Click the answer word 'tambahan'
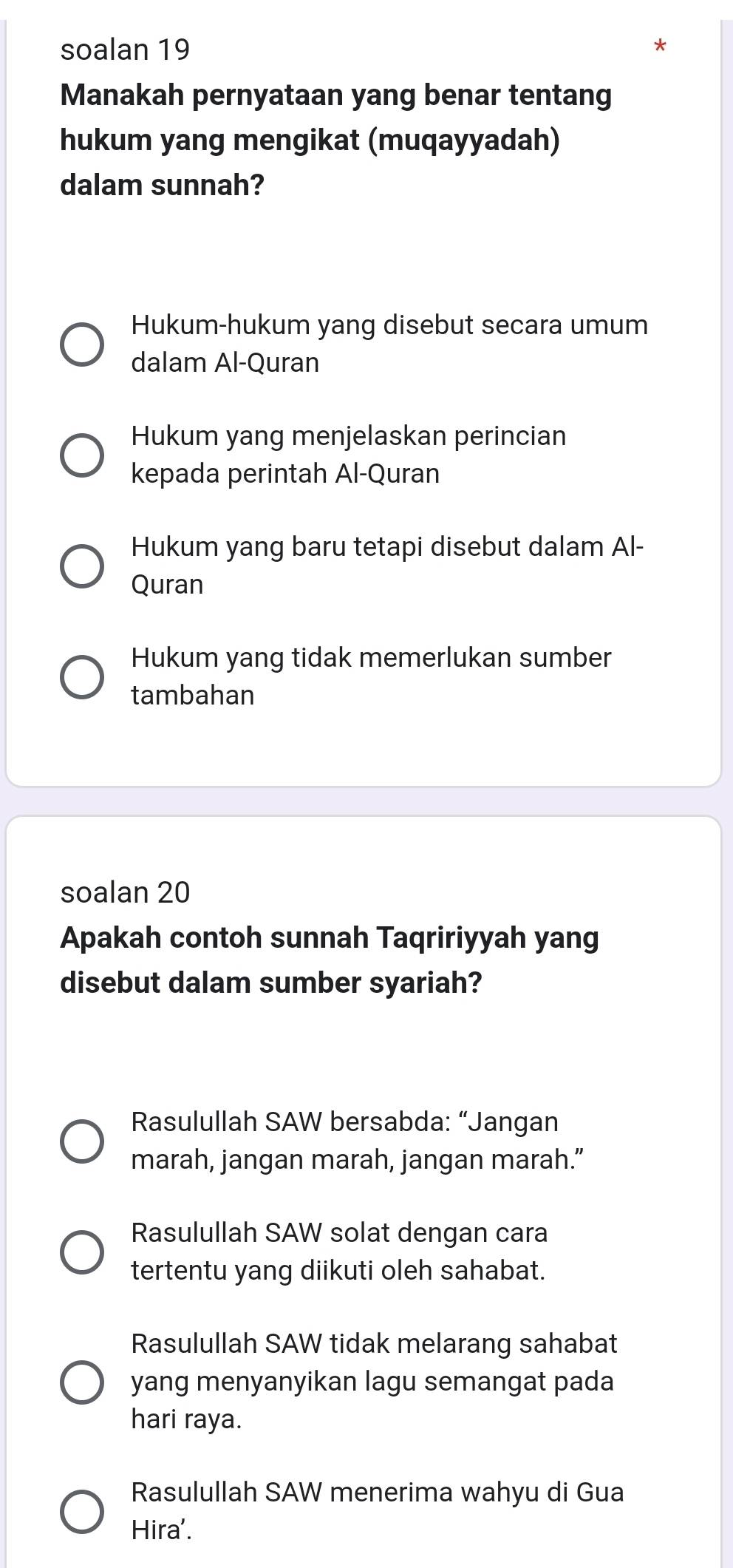The height and width of the screenshot is (1568, 733). (x=193, y=696)
